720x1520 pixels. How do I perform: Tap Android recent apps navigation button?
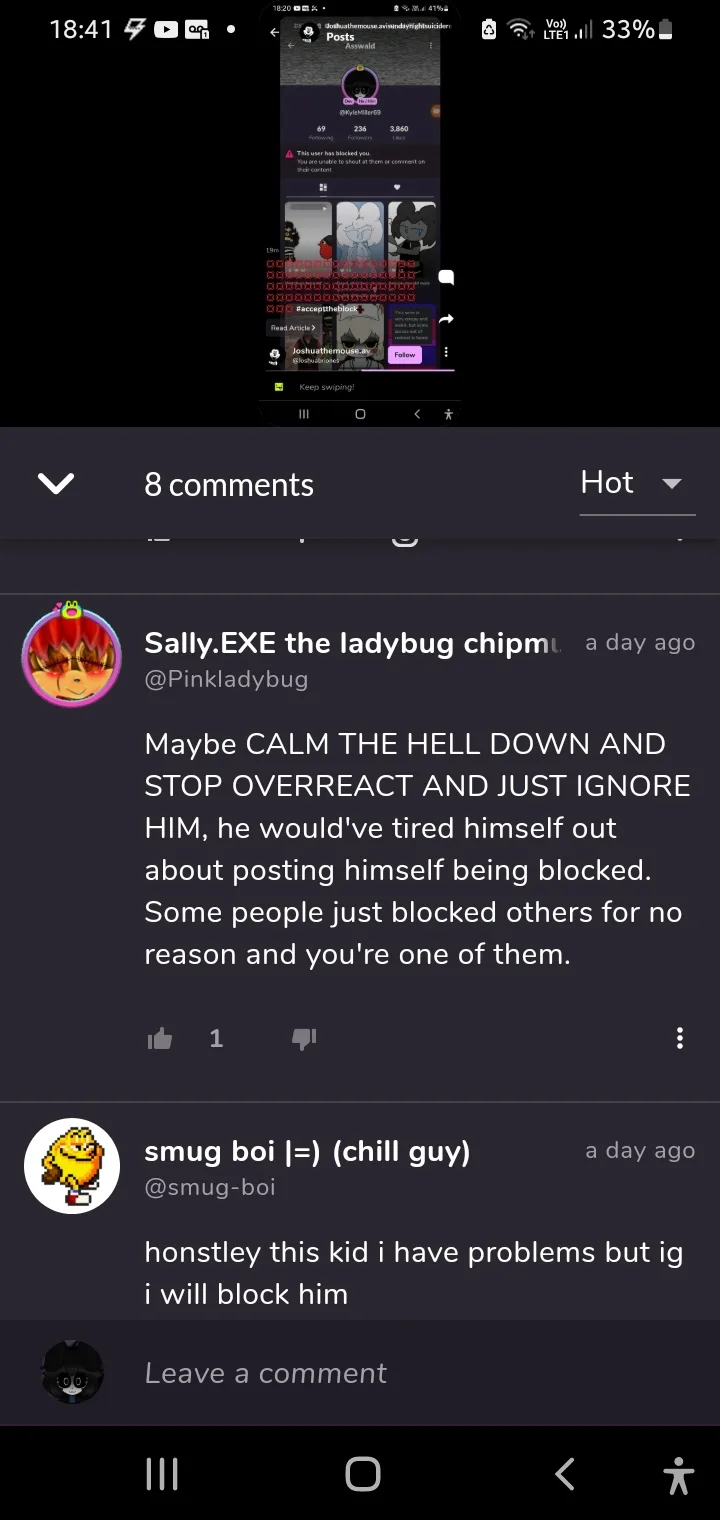[x=162, y=1474]
